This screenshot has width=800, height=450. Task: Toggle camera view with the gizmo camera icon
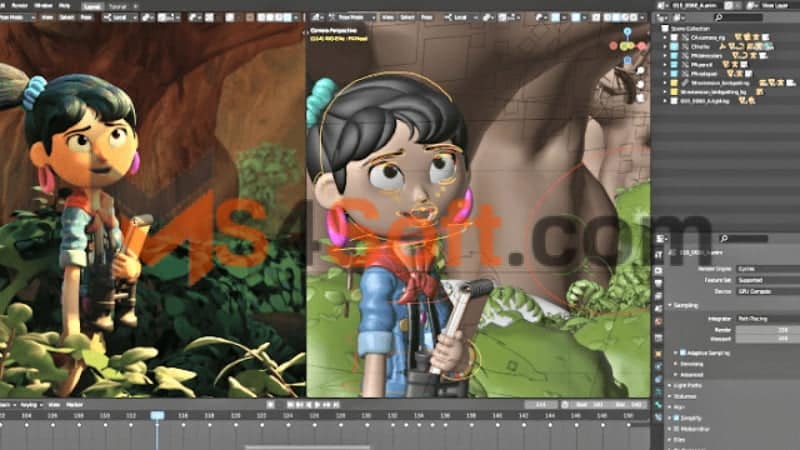(641, 97)
